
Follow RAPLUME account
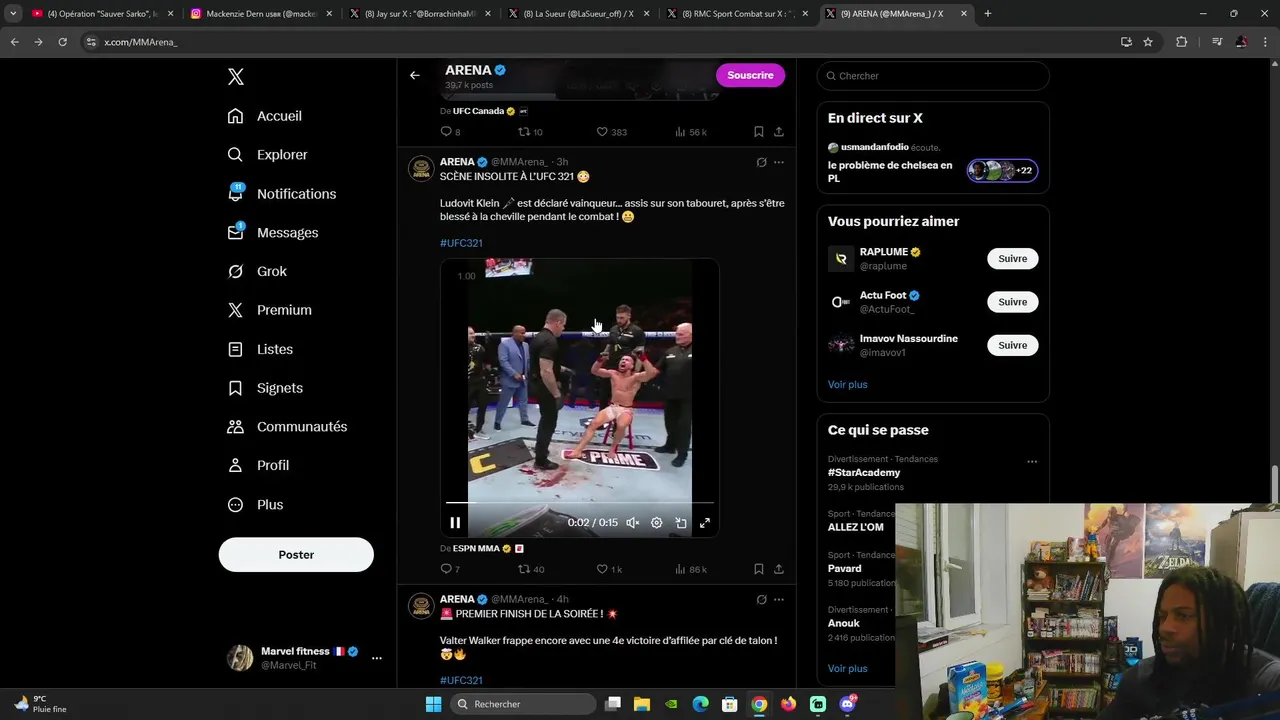point(1012,259)
